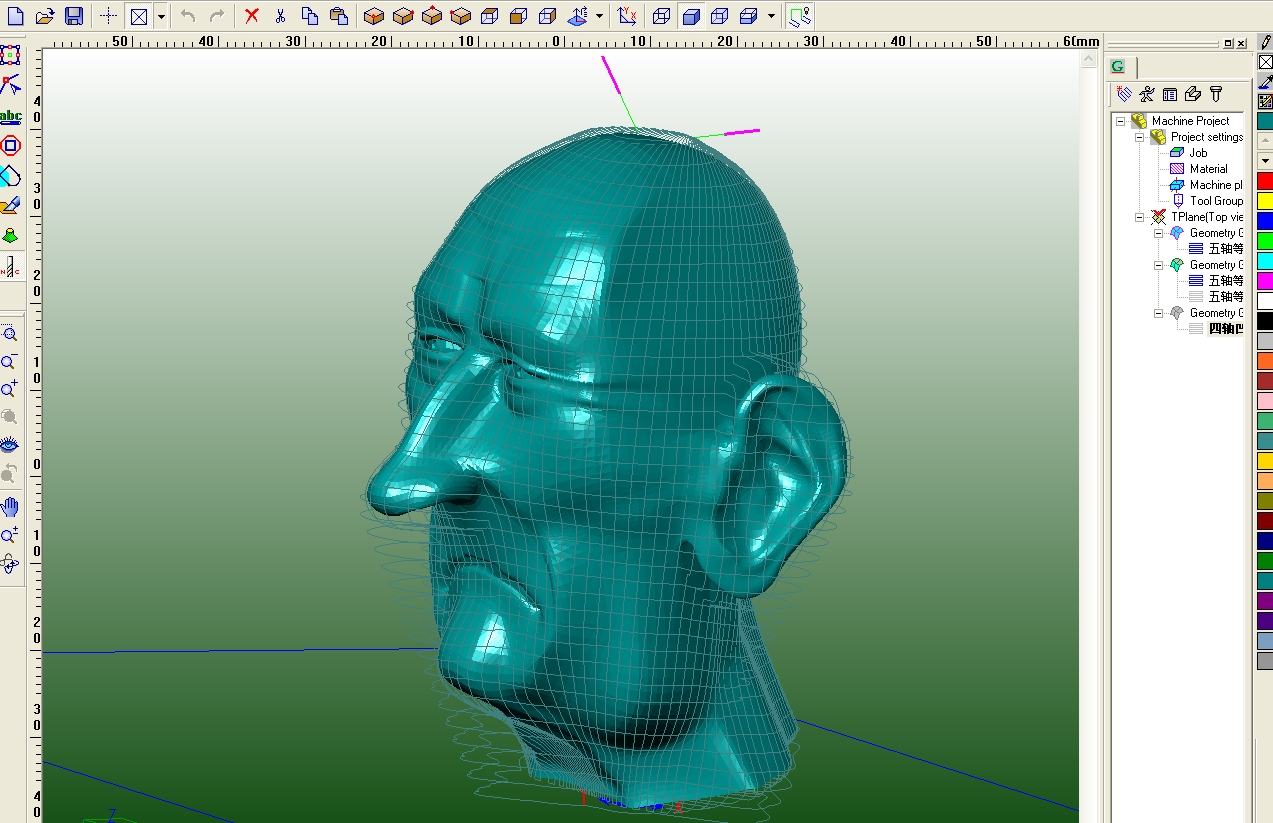Click the scissors Cut icon
The image size is (1273, 823).
point(281,16)
